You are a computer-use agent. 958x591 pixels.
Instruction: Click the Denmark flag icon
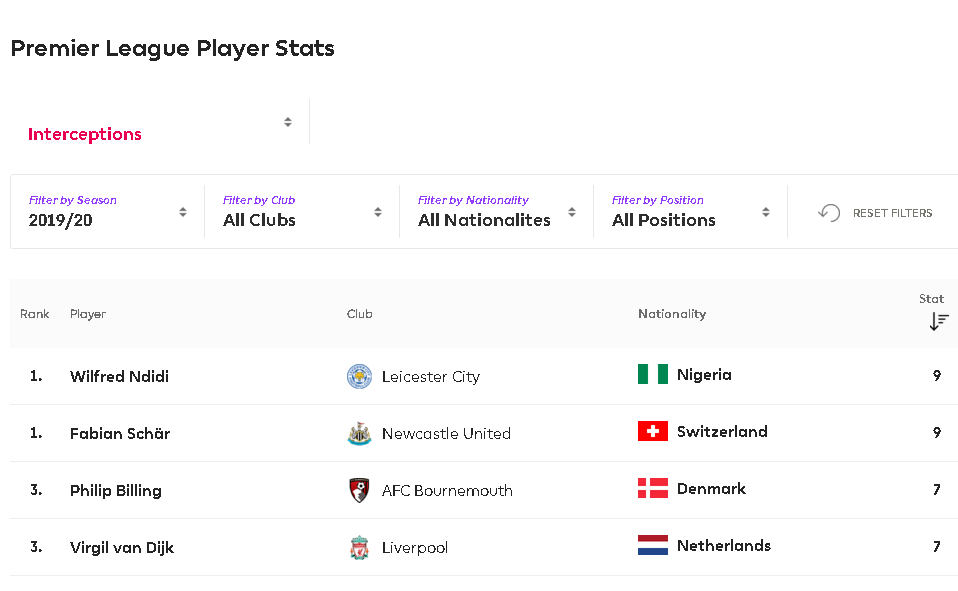(x=653, y=488)
